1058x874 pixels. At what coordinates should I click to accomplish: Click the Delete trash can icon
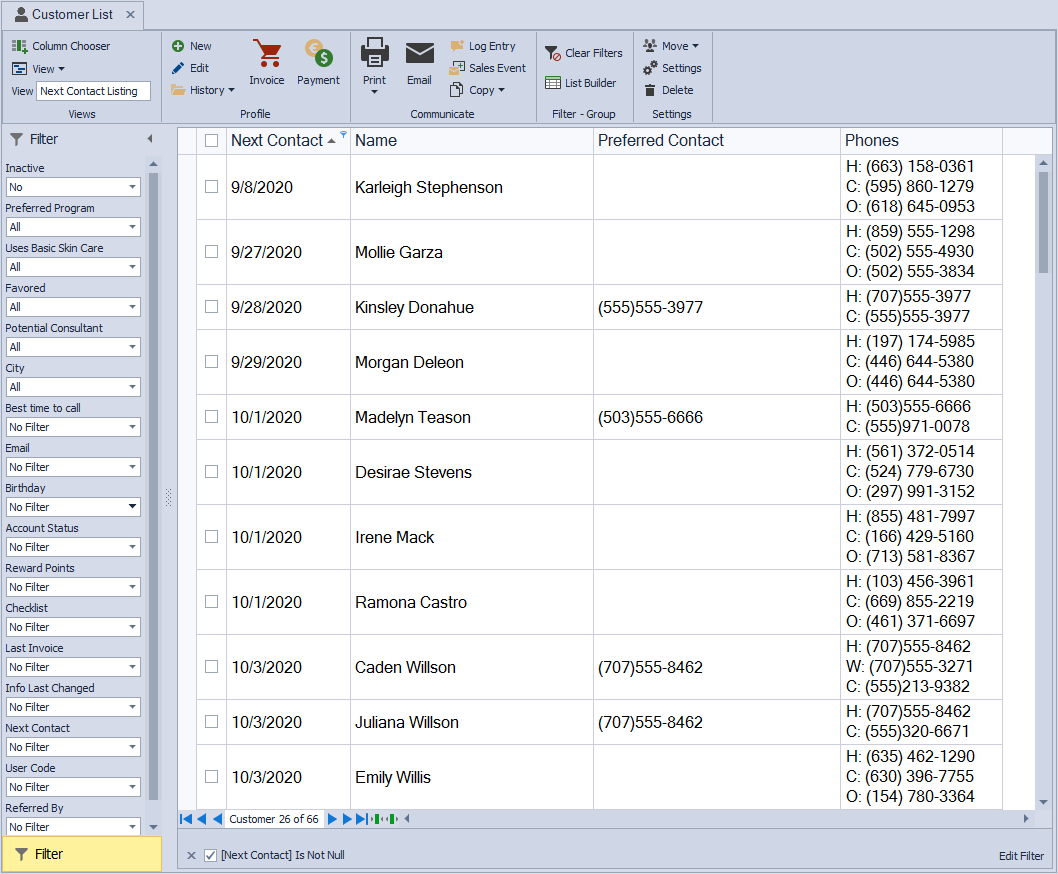click(650, 90)
